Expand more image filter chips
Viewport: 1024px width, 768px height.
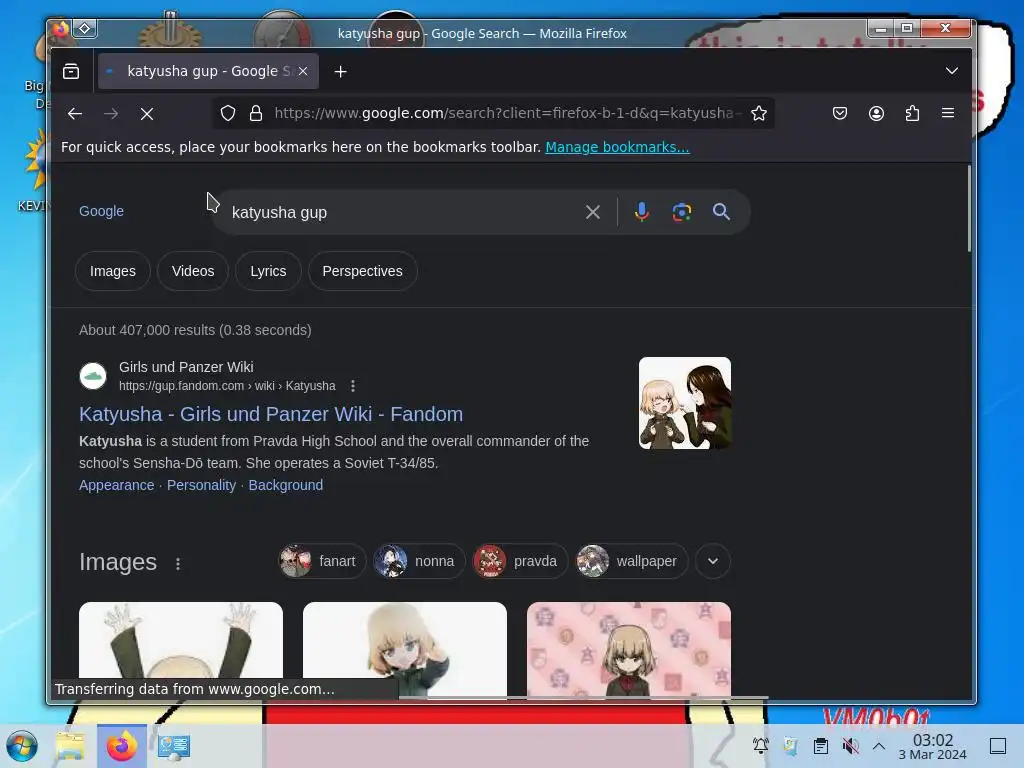(x=712, y=561)
